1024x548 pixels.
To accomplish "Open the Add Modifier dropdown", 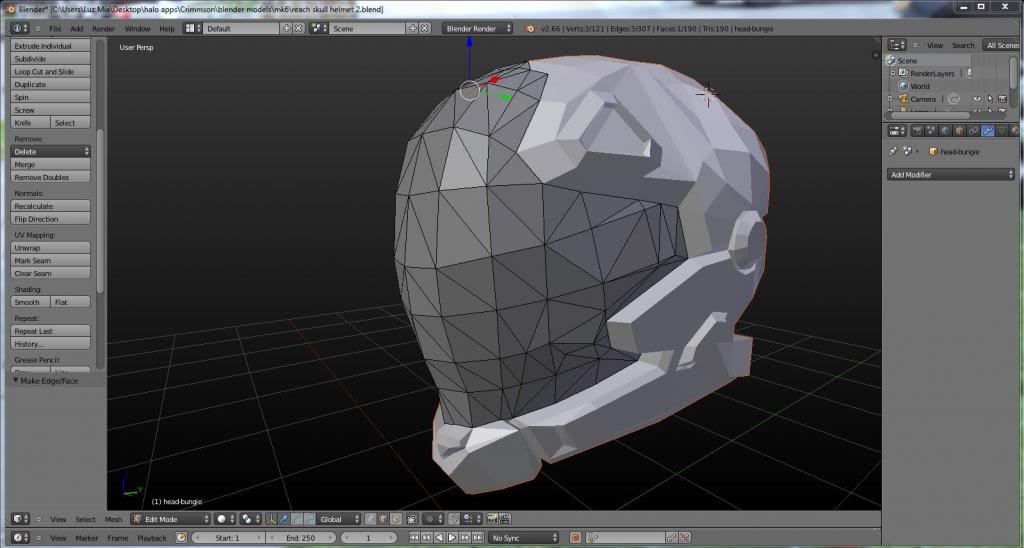I will (x=950, y=174).
